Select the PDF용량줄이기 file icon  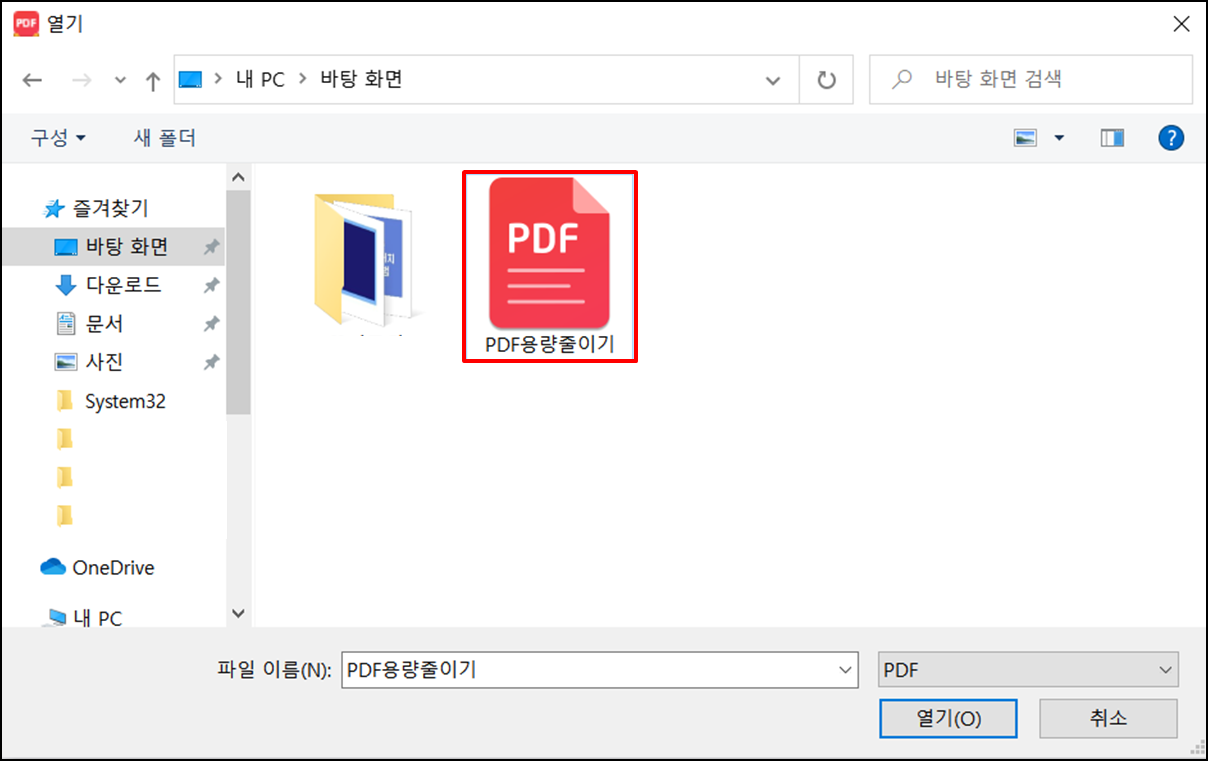pyautogui.click(x=549, y=255)
